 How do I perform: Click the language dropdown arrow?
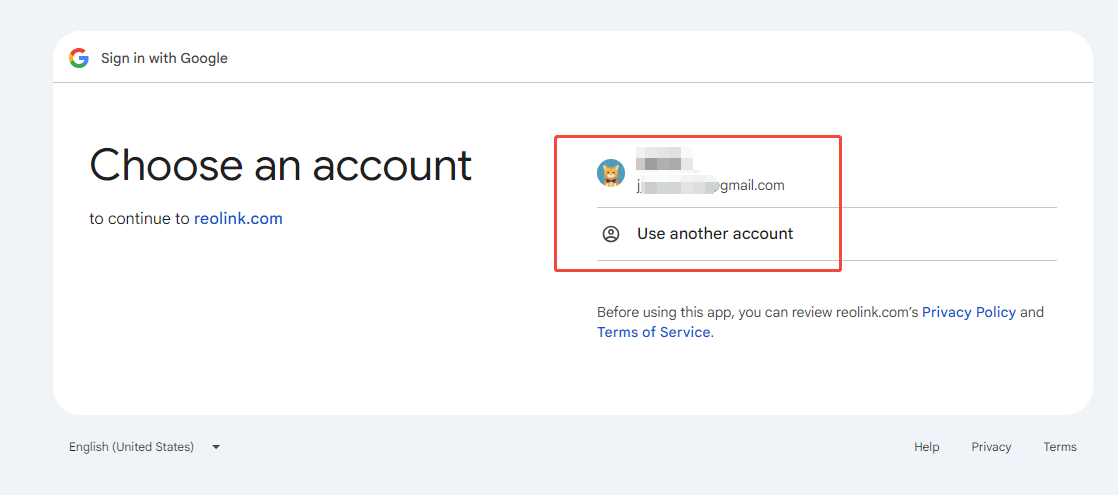pos(216,447)
